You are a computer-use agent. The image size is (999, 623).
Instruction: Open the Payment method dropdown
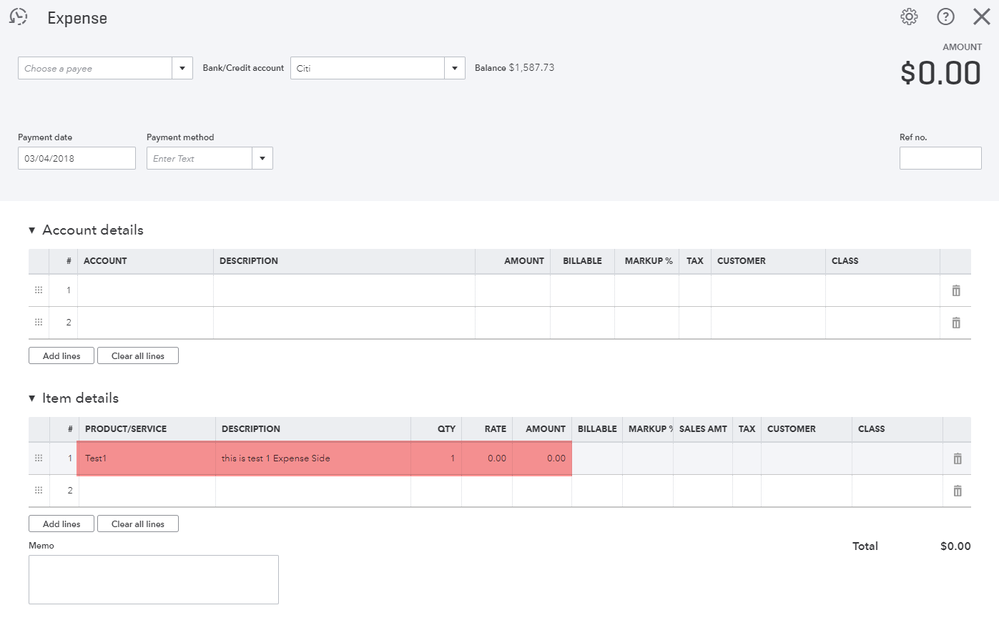click(262, 158)
